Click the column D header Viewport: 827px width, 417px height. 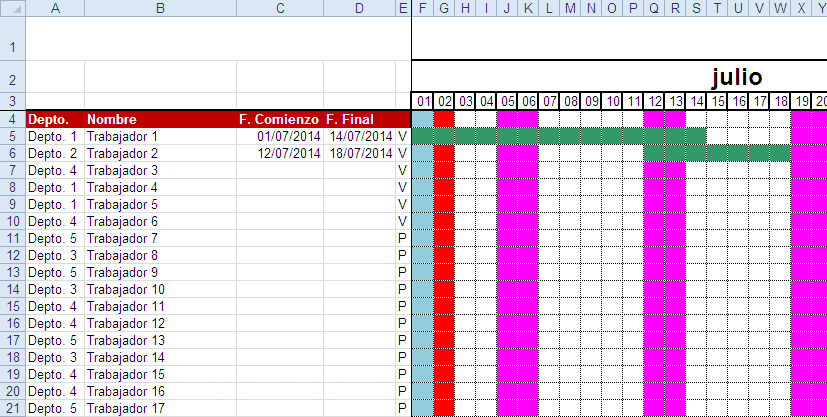coord(359,8)
